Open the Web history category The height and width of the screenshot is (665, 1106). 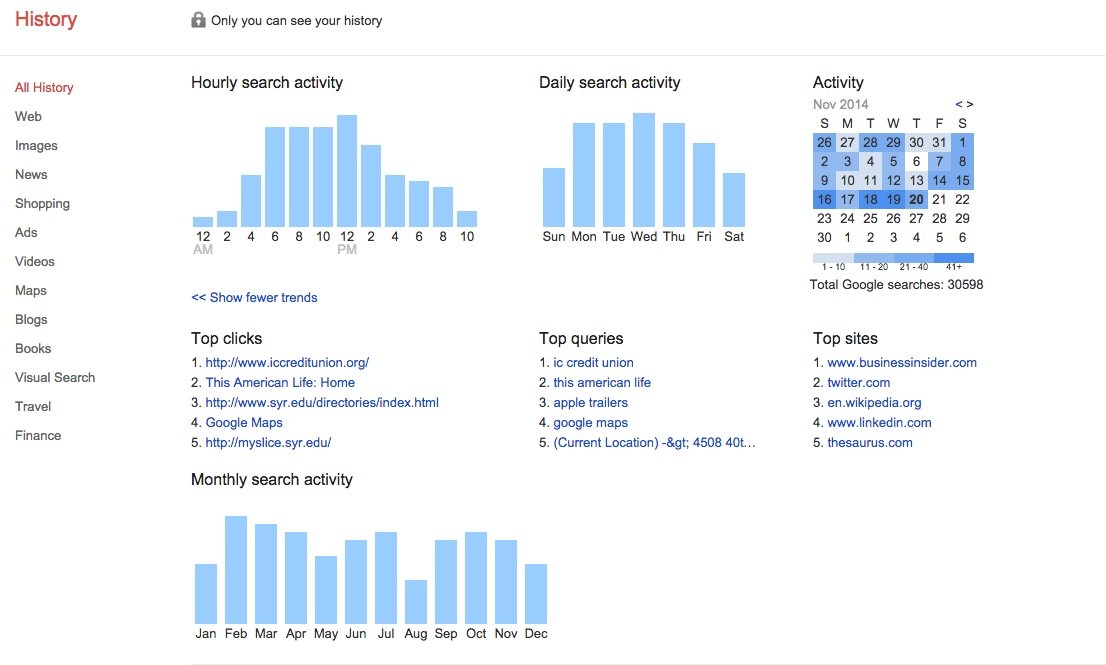28,117
